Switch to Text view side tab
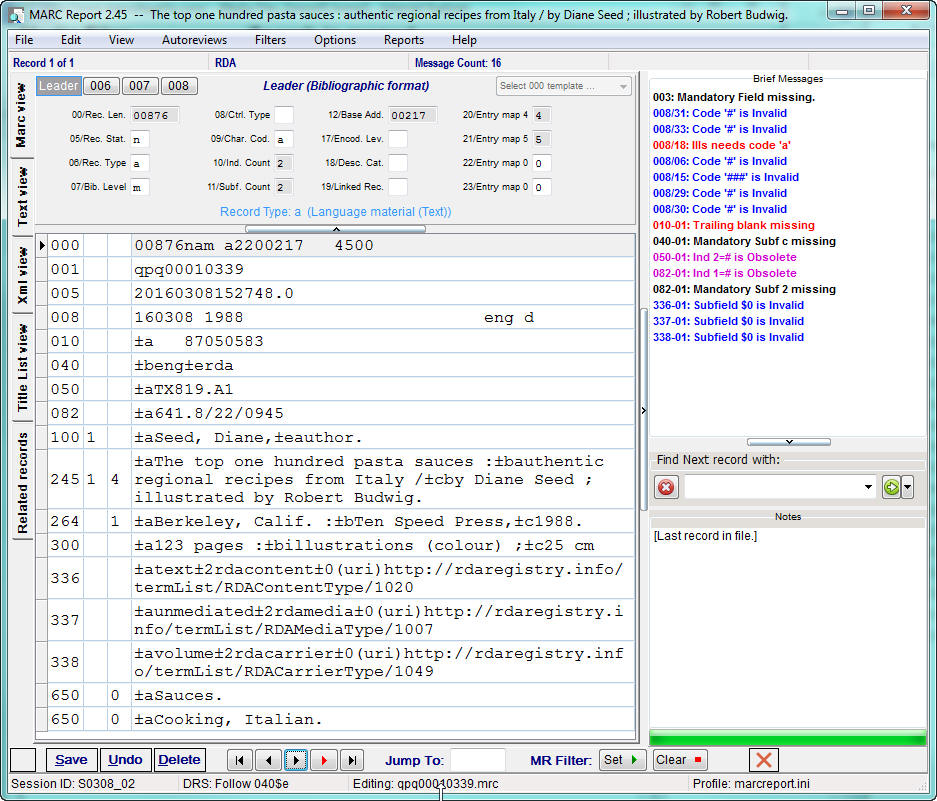Viewport: 937px width, 801px height. click(x=22, y=196)
